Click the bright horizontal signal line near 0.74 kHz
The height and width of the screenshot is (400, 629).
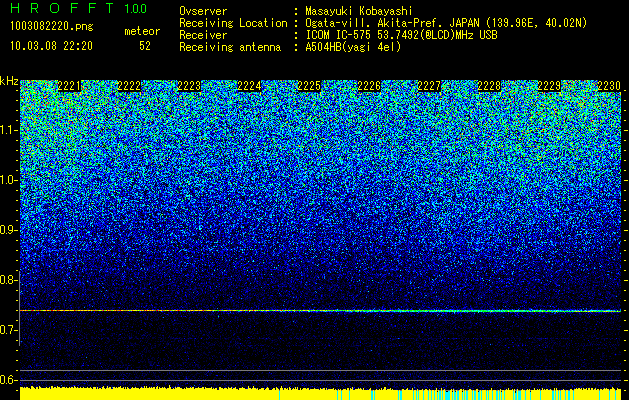(320, 311)
